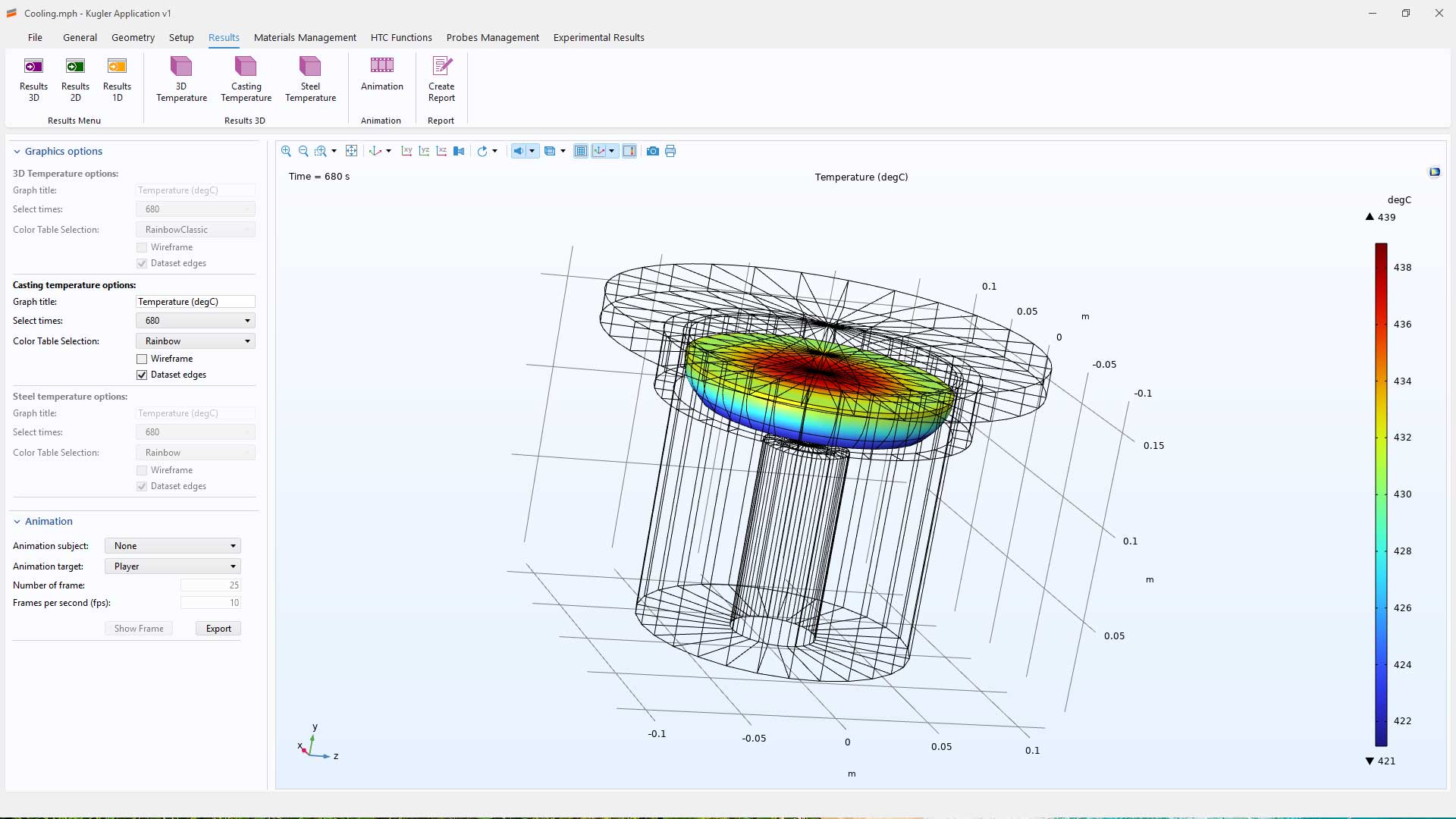The width and height of the screenshot is (1456, 819).
Task: Open the Animation ribbon tool
Action: pos(381,74)
